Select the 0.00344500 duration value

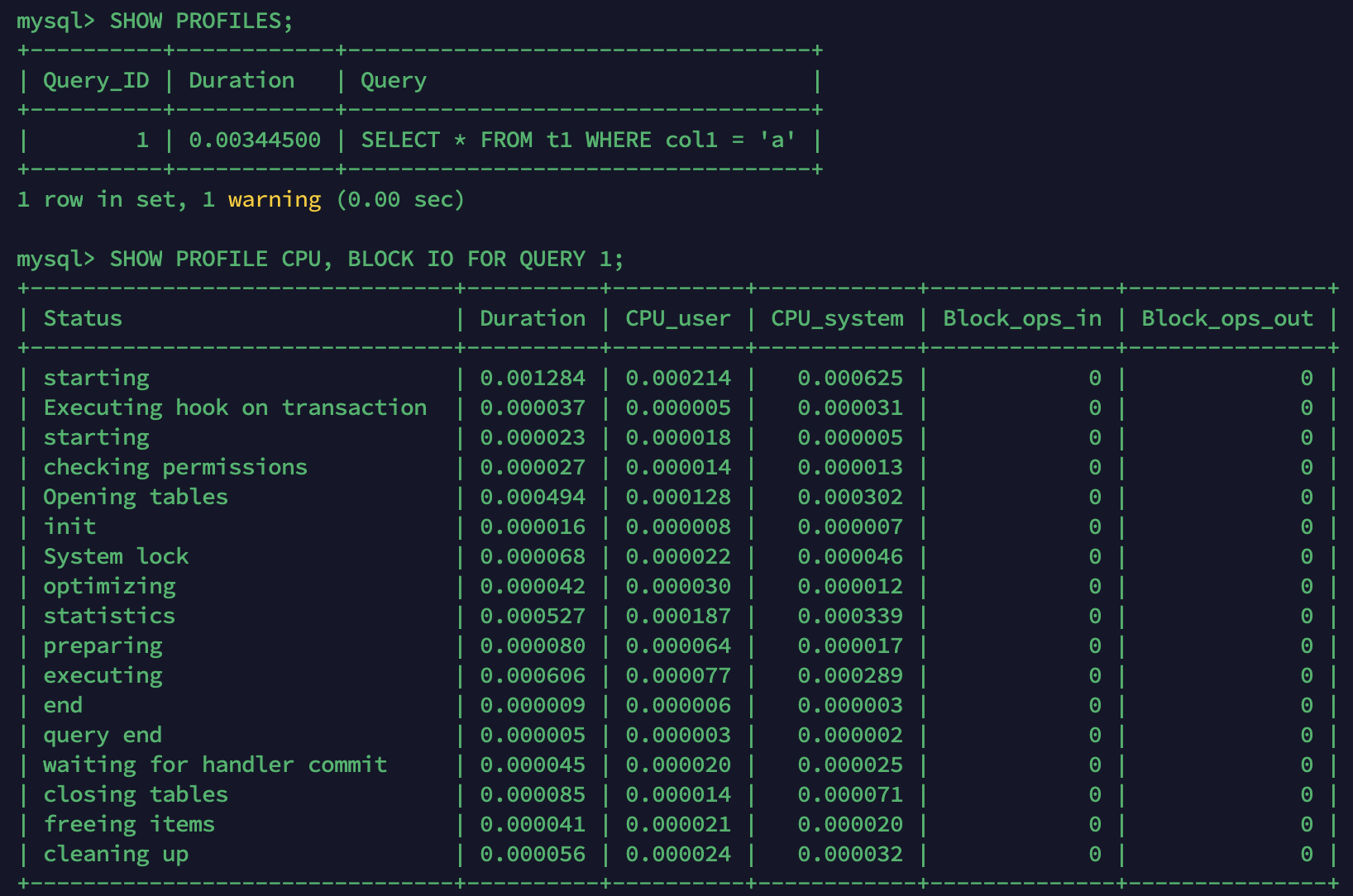255,140
